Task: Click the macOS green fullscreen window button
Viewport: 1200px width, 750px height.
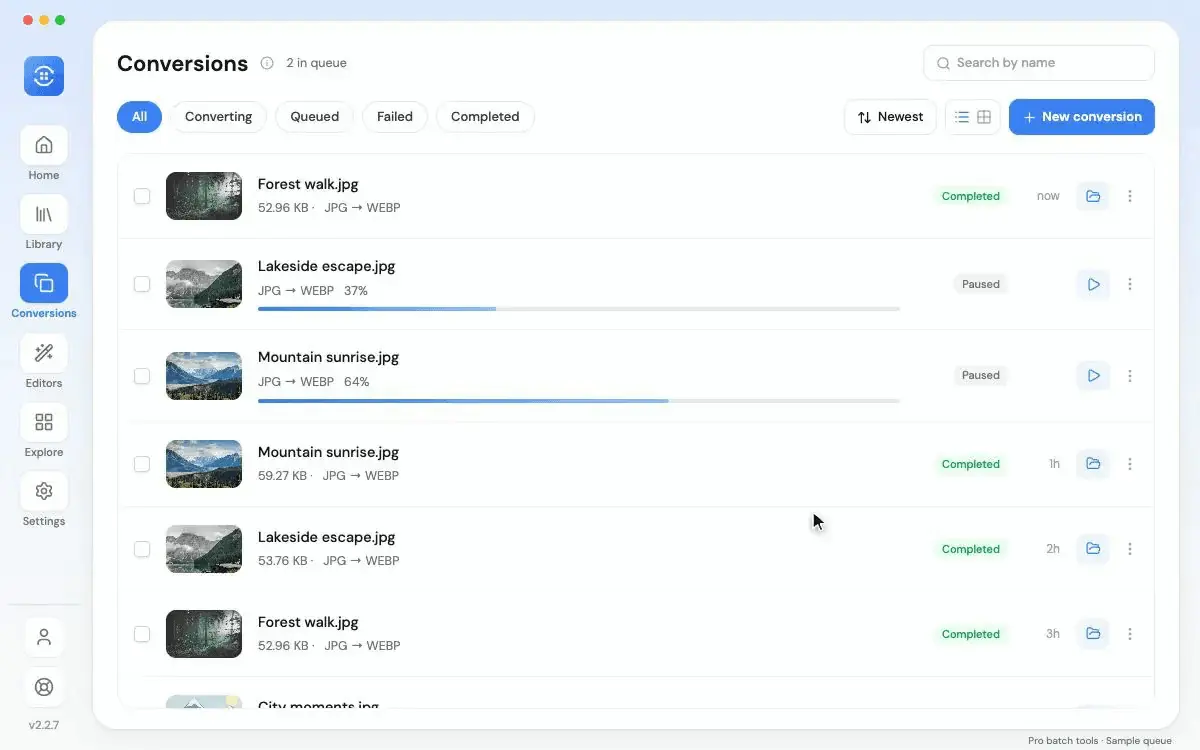Action: [60, 20]
